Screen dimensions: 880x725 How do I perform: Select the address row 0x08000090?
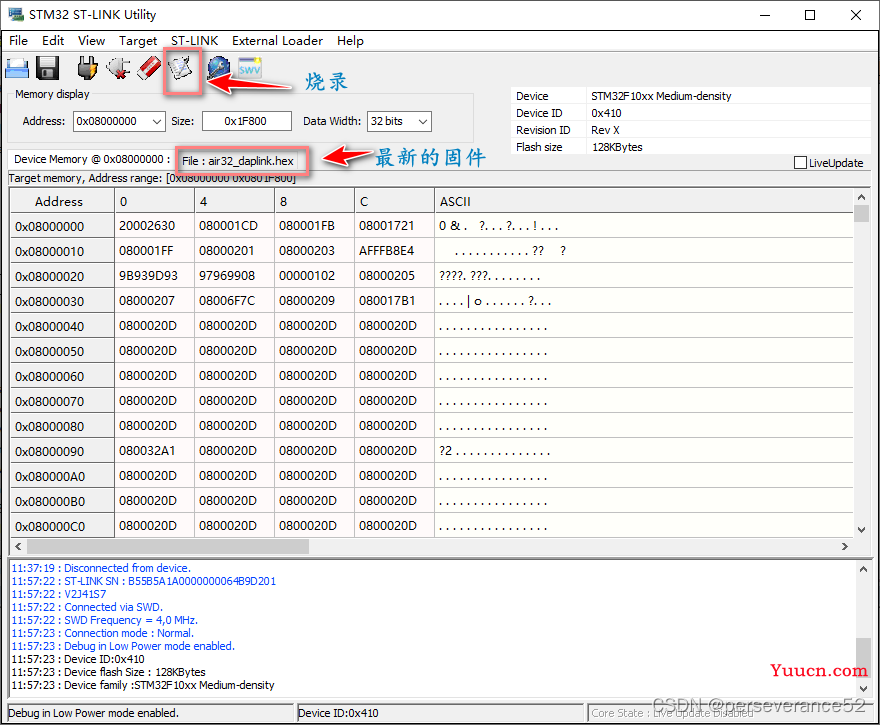62,452
